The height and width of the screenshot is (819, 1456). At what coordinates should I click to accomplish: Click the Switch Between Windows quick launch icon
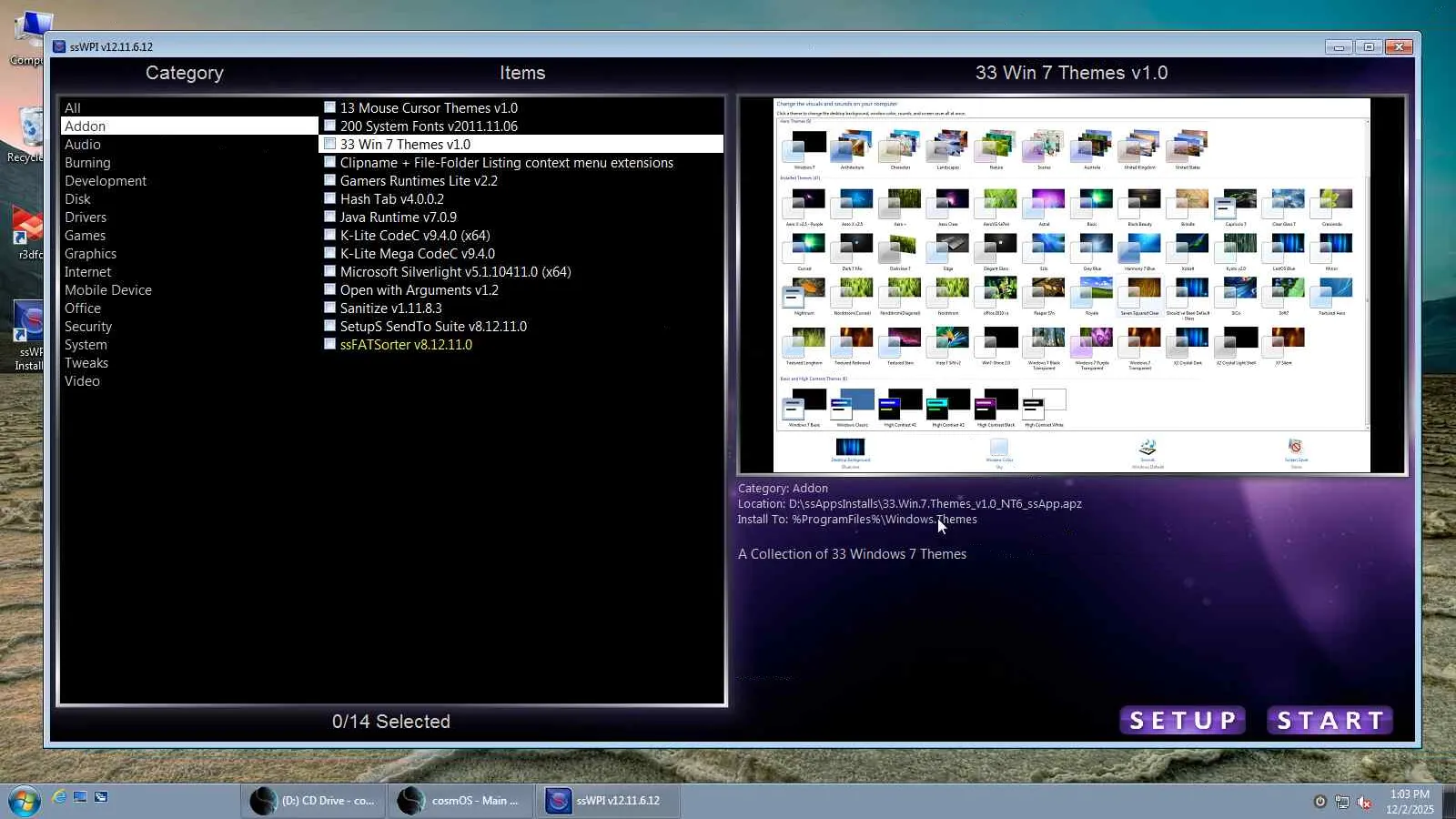pyautogui.click(x=101, y=797)
